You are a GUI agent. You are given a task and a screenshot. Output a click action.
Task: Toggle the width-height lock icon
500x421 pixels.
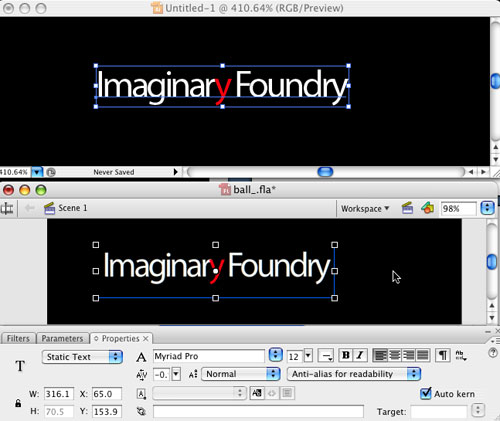(x=18, y=403)
